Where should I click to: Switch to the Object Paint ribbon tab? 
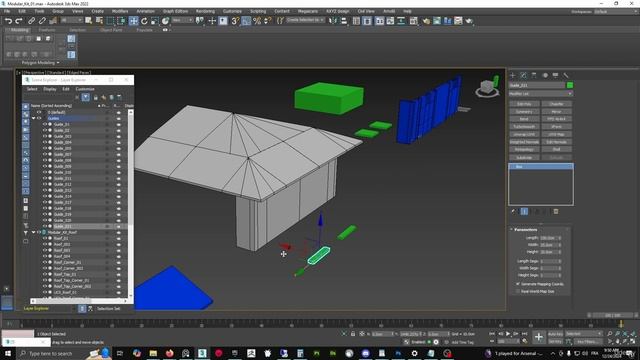pyautogui.click(x=111, y=30)
